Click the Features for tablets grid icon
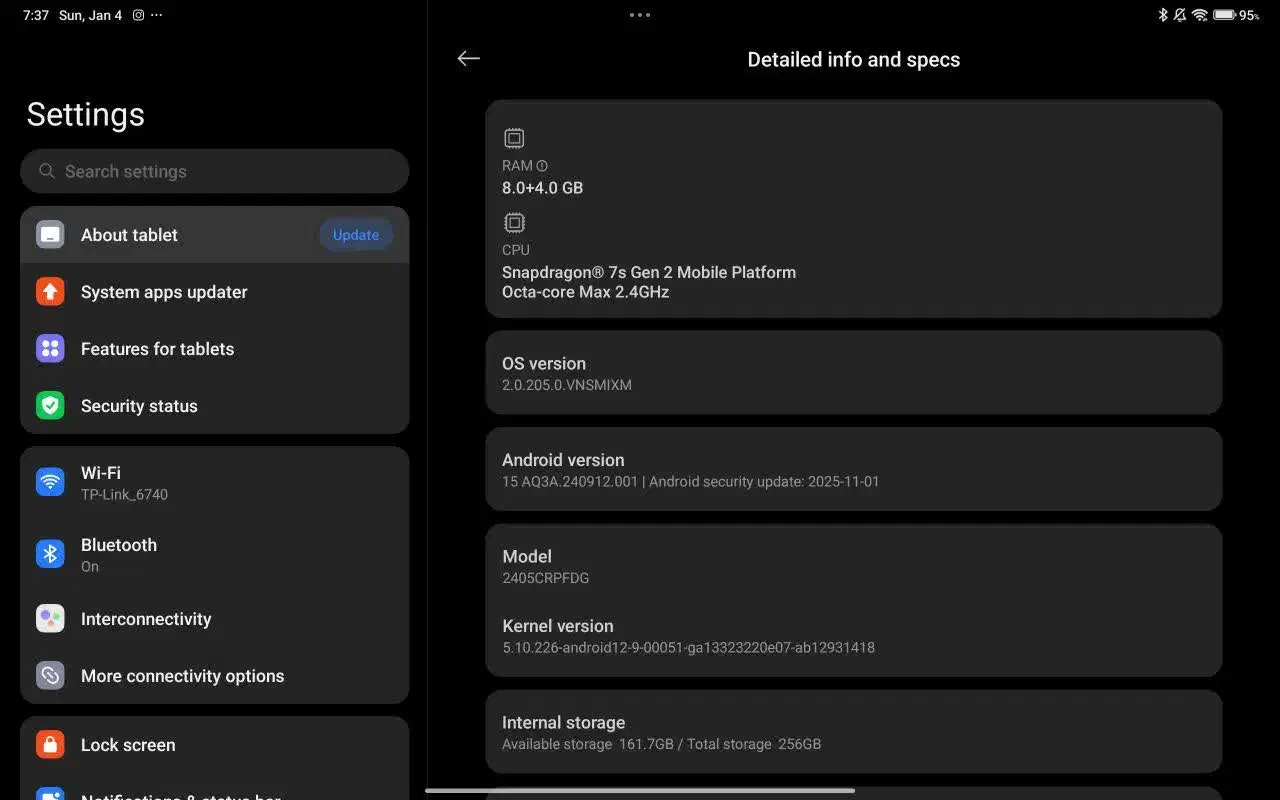The height and width of the screenshot is (800, 1280). [x=50, y=348]
